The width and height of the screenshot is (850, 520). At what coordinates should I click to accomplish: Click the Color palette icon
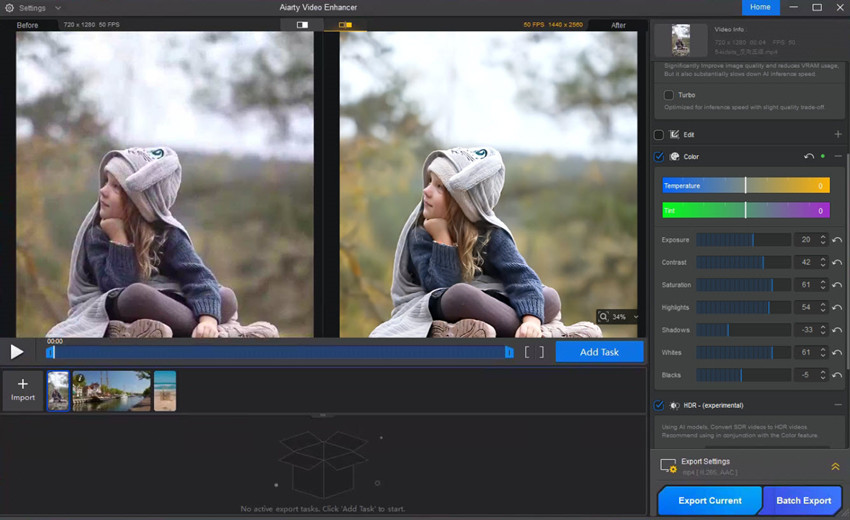pyautogui.click(x=674, y=157)
